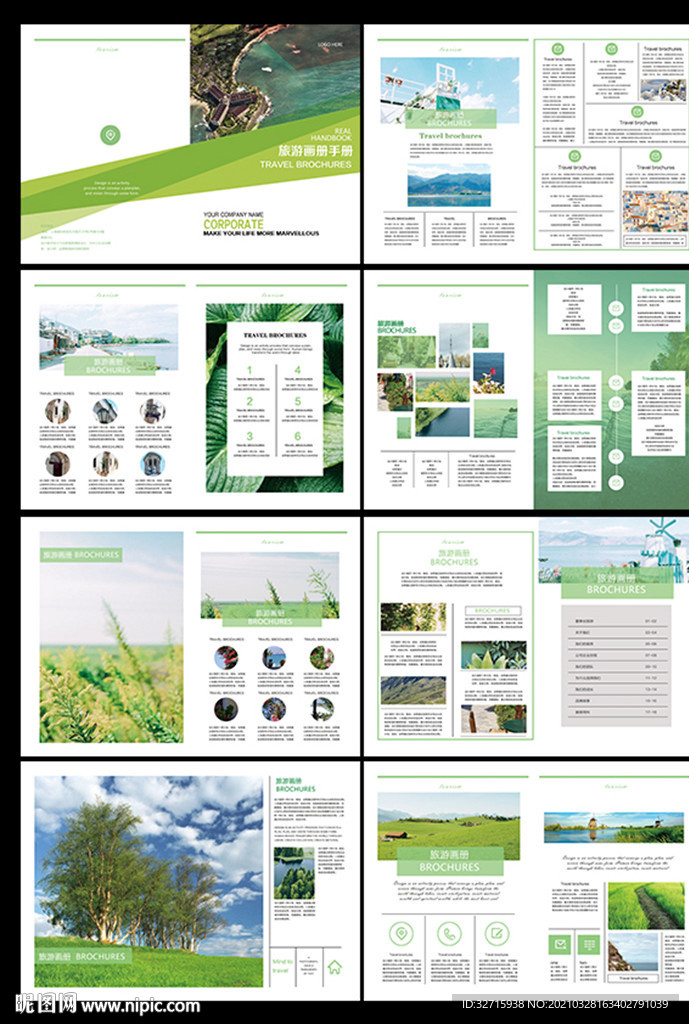Click the outlined location pin circle icon

[x=401, y=933]
